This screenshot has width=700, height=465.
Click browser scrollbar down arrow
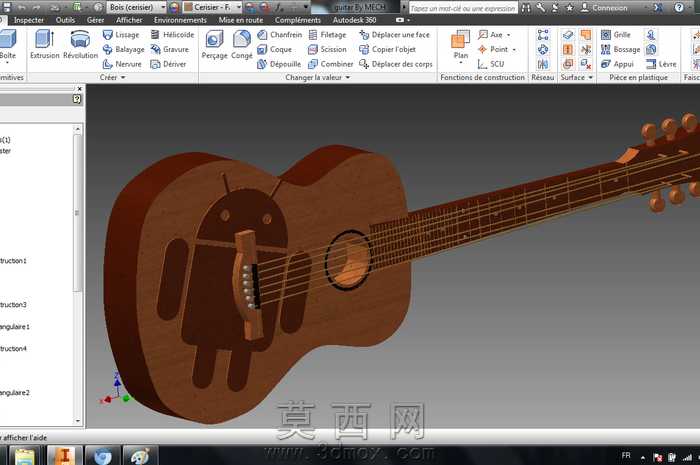pyautogui.click(x=78, y=420)
